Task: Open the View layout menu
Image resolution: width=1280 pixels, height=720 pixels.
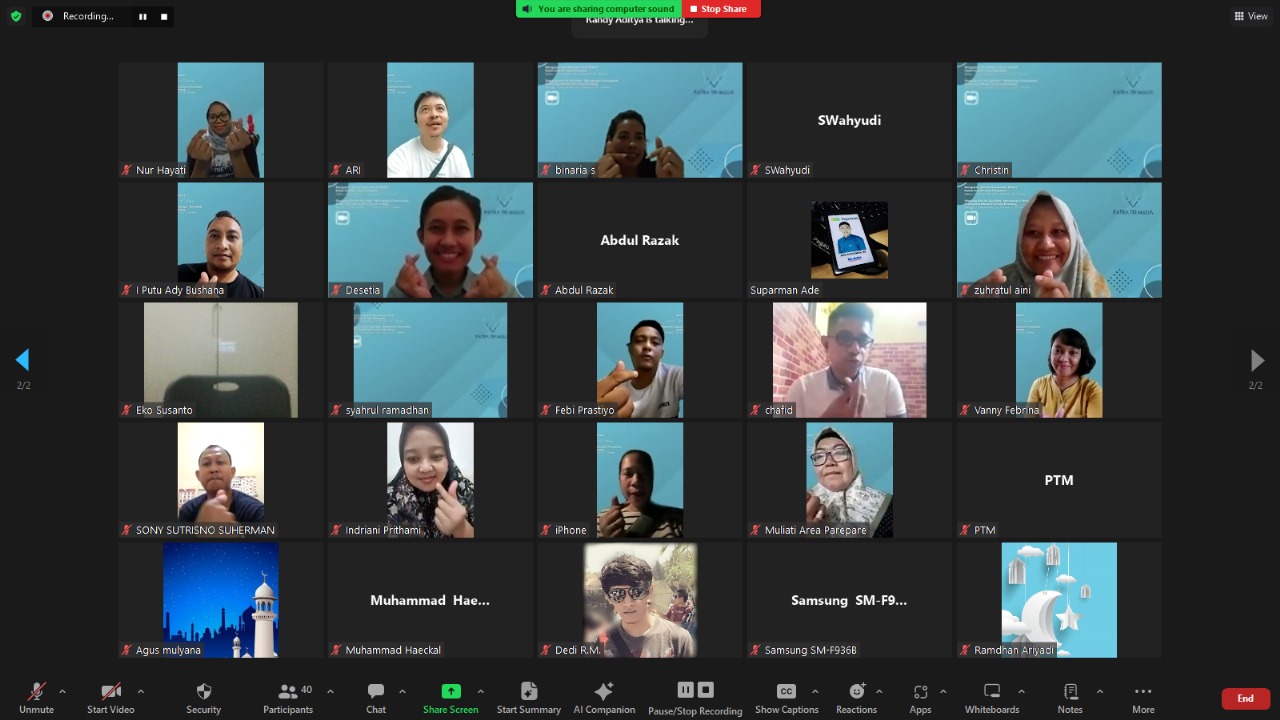Action: click(1251, 16)
